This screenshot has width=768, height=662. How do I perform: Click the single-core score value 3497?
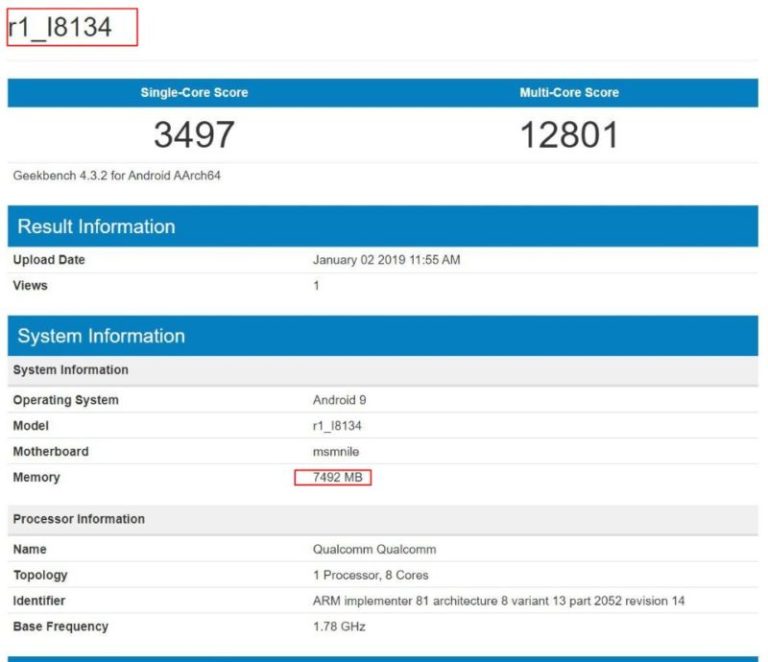tap(194, 134)
